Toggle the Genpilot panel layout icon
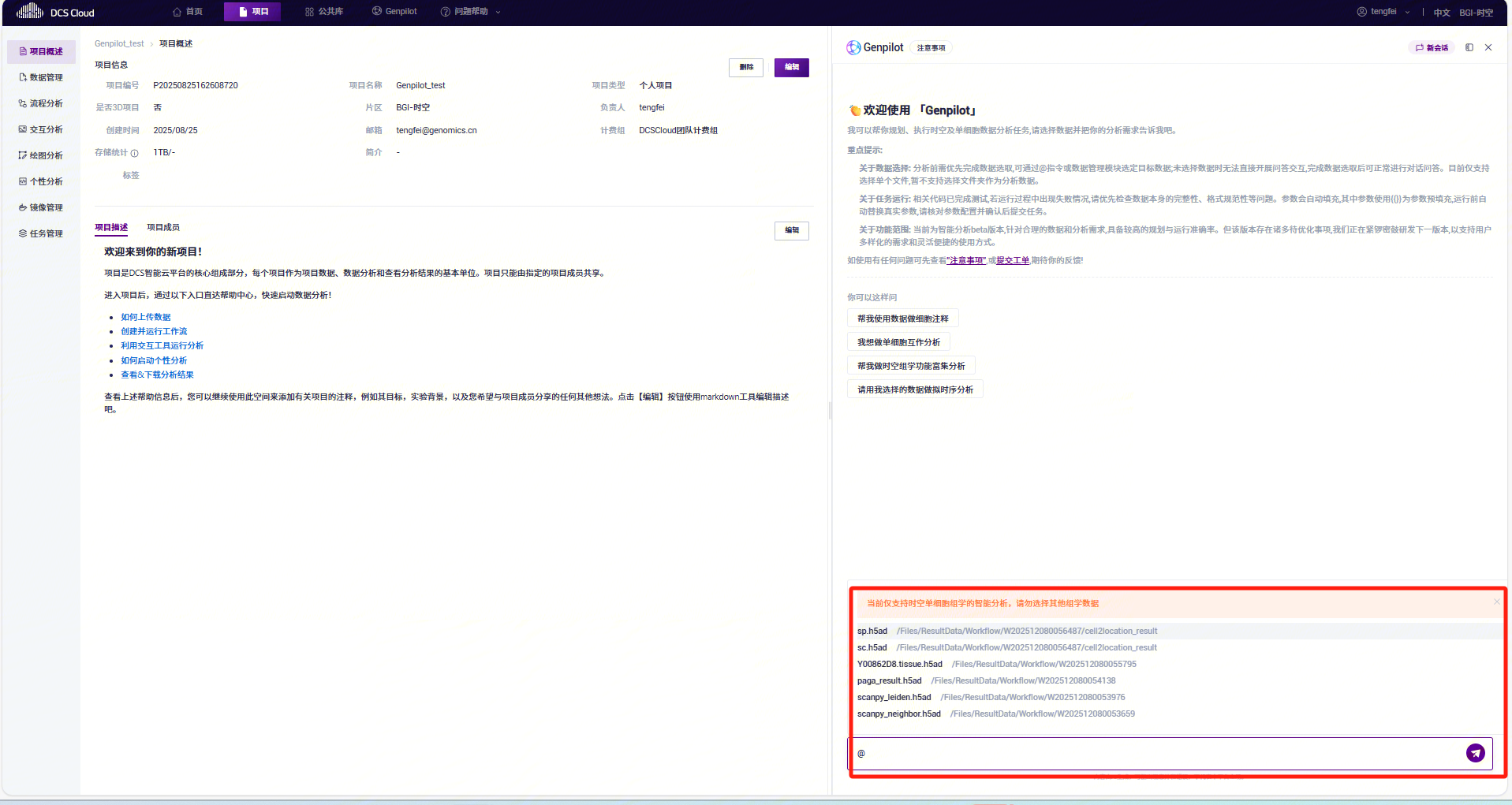The image size is (1512, 805). (1469, 47)
